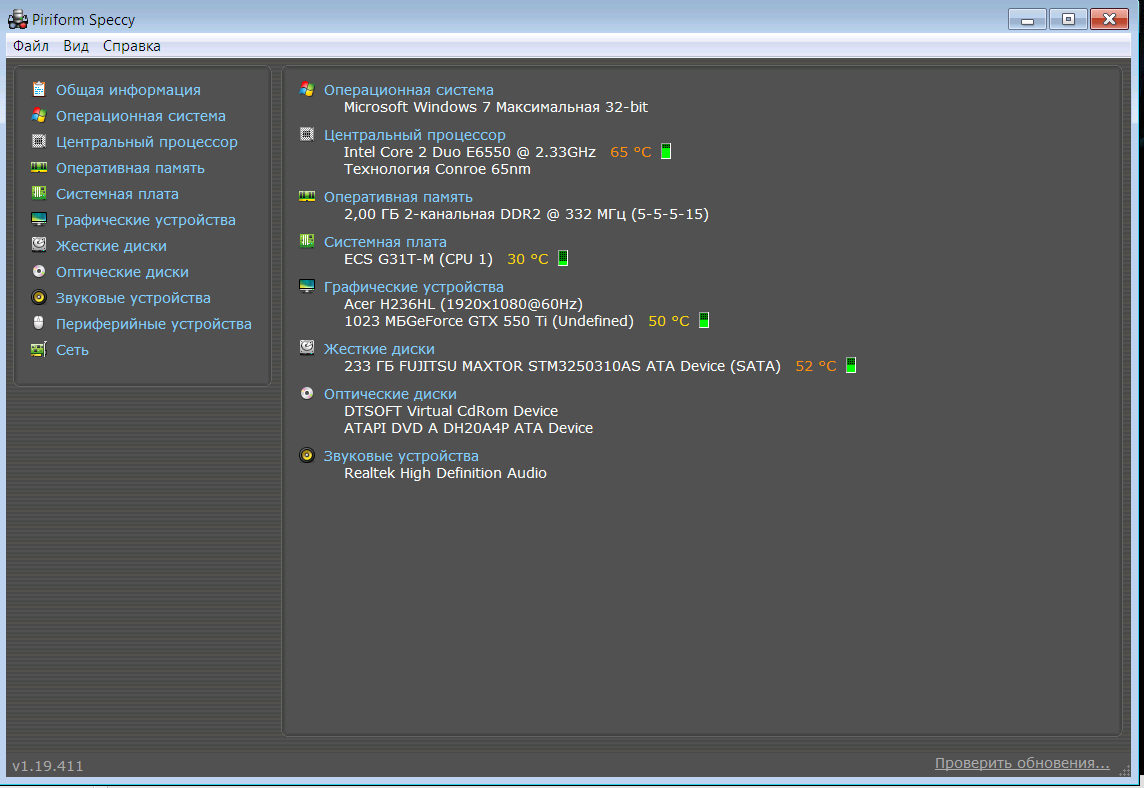The height and width of the screenshot is (788, 1144).
Task: Click the hard disk temperature indicator by 52 °C
Action: 851,366
